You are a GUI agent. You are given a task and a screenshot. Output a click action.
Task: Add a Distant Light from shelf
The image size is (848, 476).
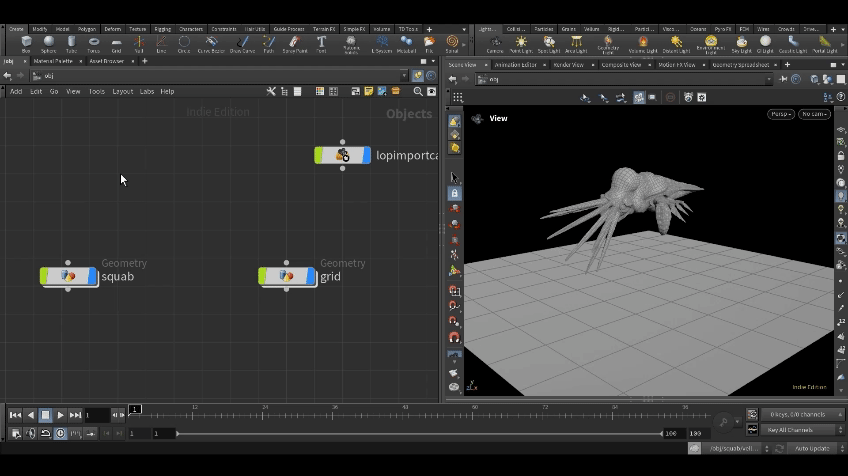[676, 44]
